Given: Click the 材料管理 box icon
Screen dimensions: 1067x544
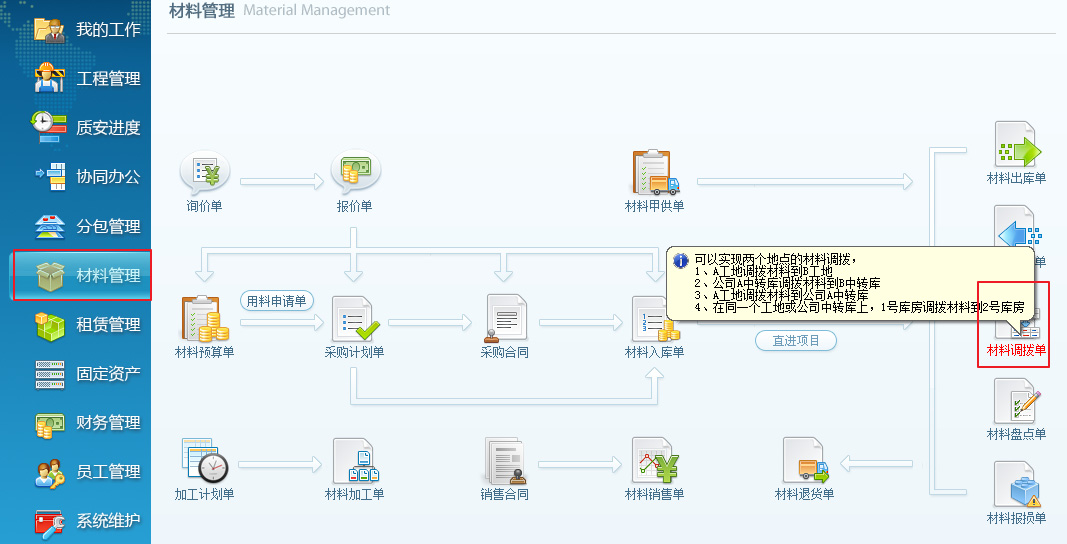Looking at the screenshot, I should point(50,276).
